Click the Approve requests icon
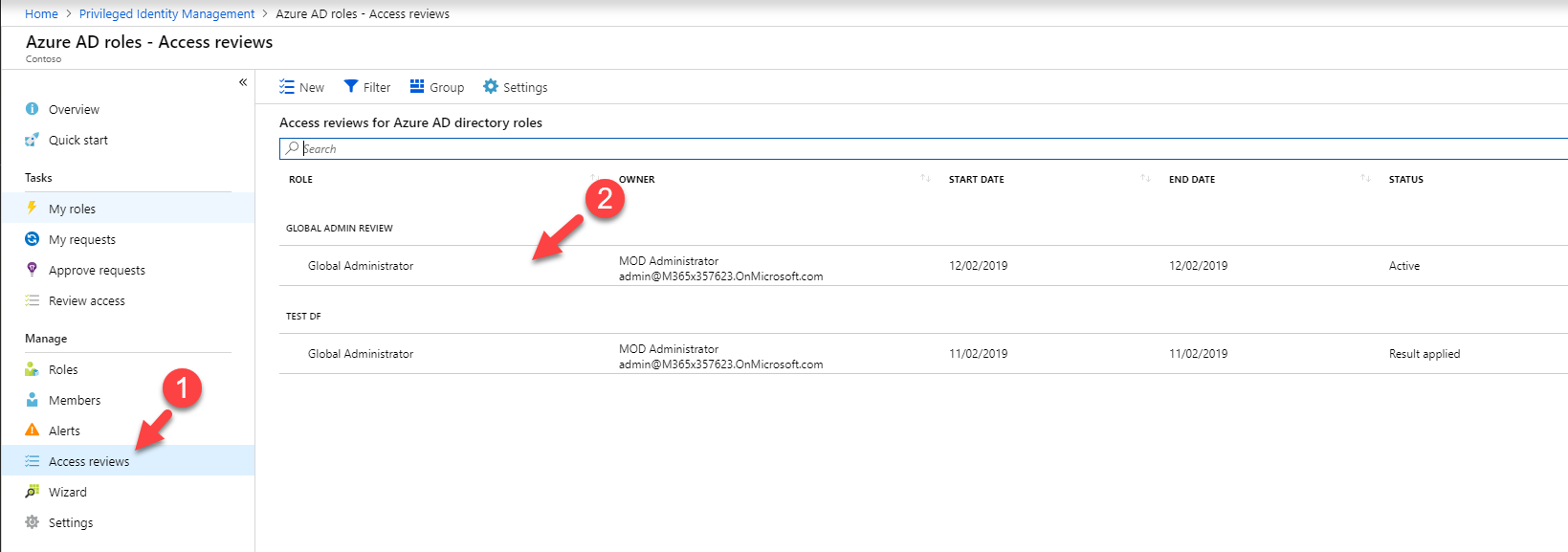 coord(32,270)
